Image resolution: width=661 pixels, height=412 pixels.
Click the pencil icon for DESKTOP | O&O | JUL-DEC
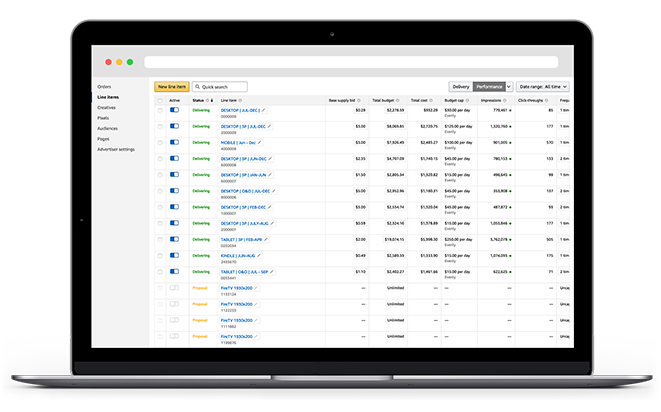click(x=273, y=191)
